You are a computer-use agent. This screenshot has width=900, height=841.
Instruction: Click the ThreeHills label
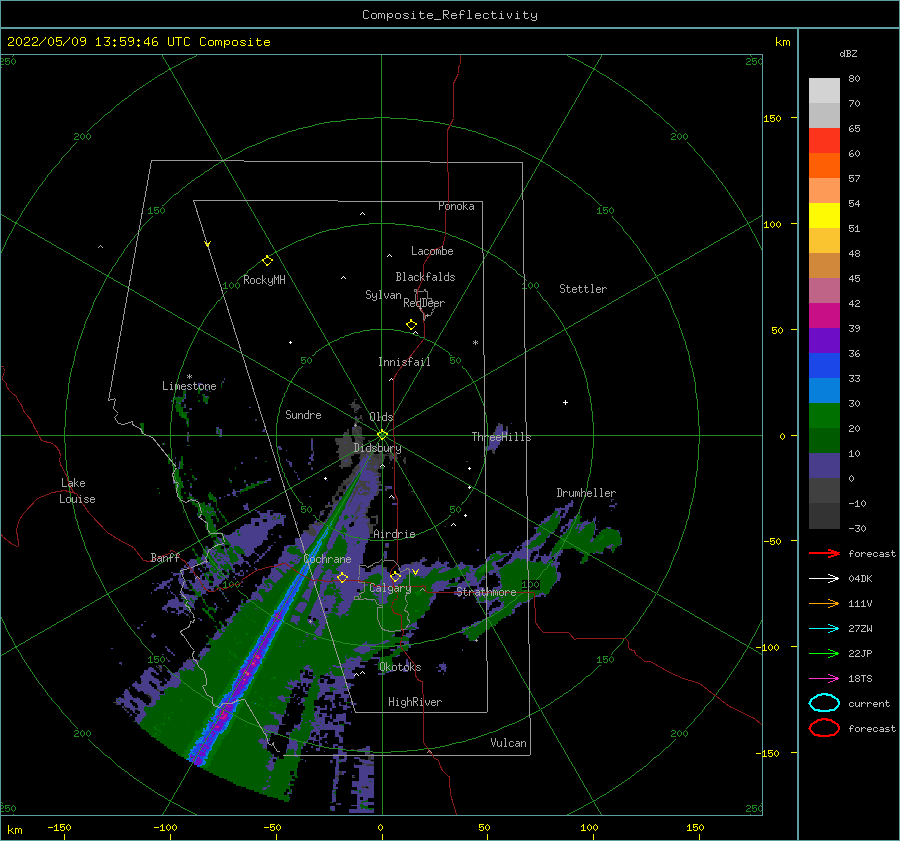click(x=501, y=437)
